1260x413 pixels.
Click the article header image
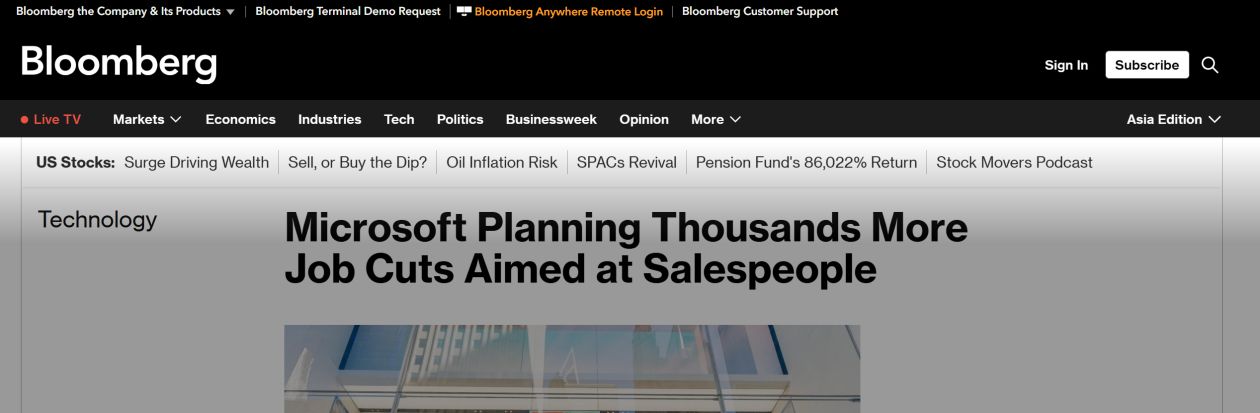pyautogui.click(x=572, y=368)
